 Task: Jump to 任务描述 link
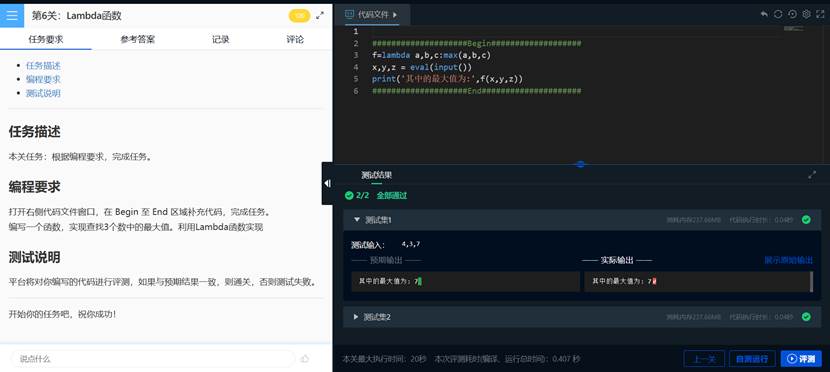[43, 66]
